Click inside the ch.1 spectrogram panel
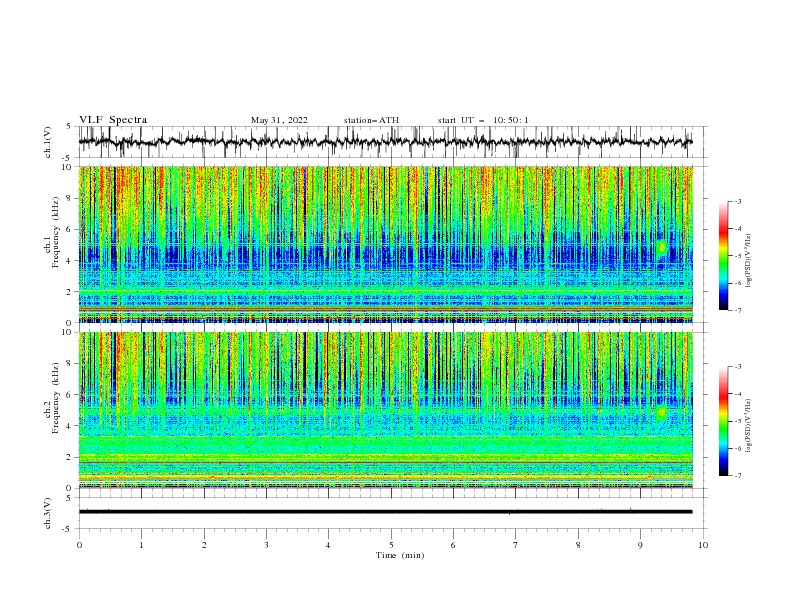The height and width of the screenshot is (612, 792). (385, 244)
